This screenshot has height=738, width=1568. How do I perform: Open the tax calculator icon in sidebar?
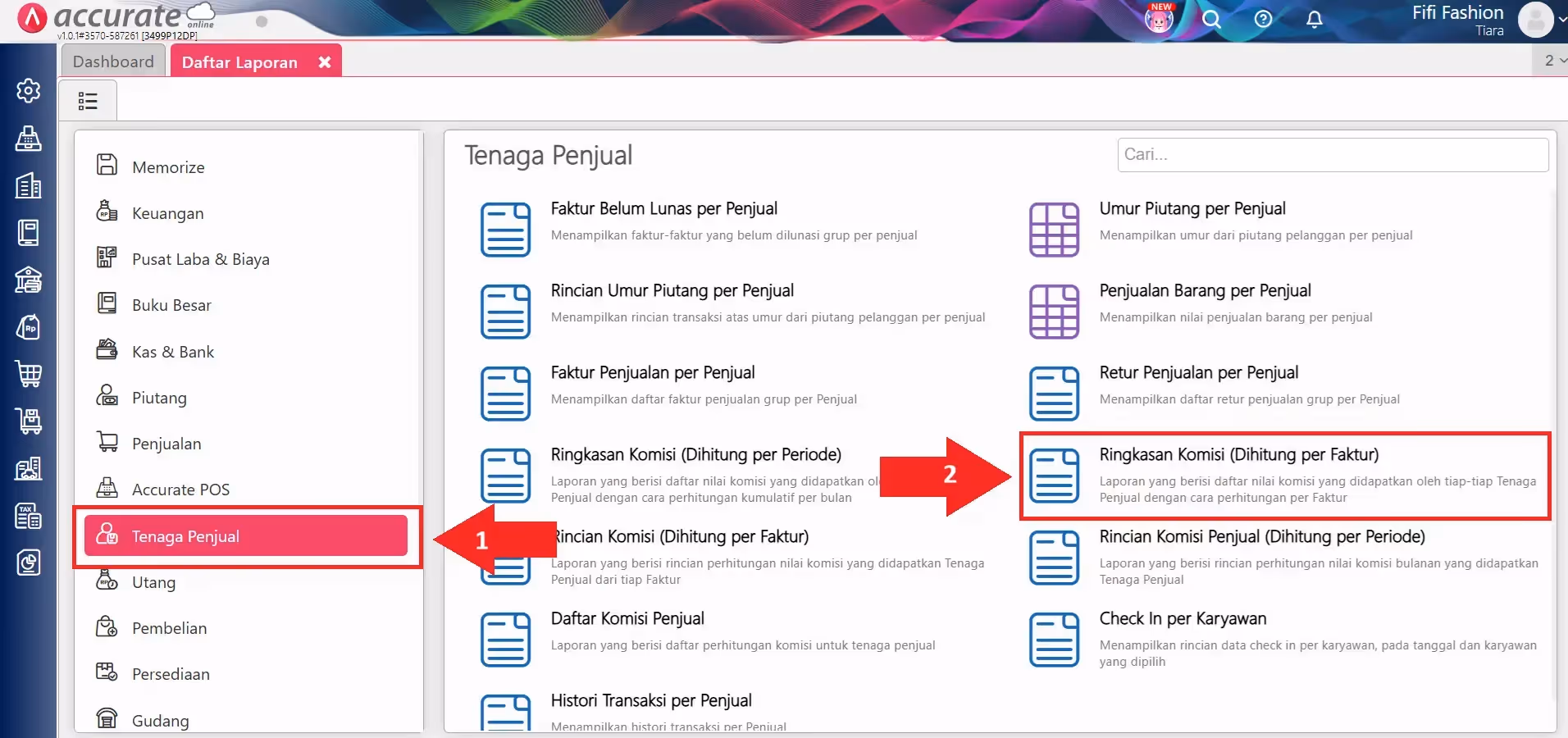29,516
